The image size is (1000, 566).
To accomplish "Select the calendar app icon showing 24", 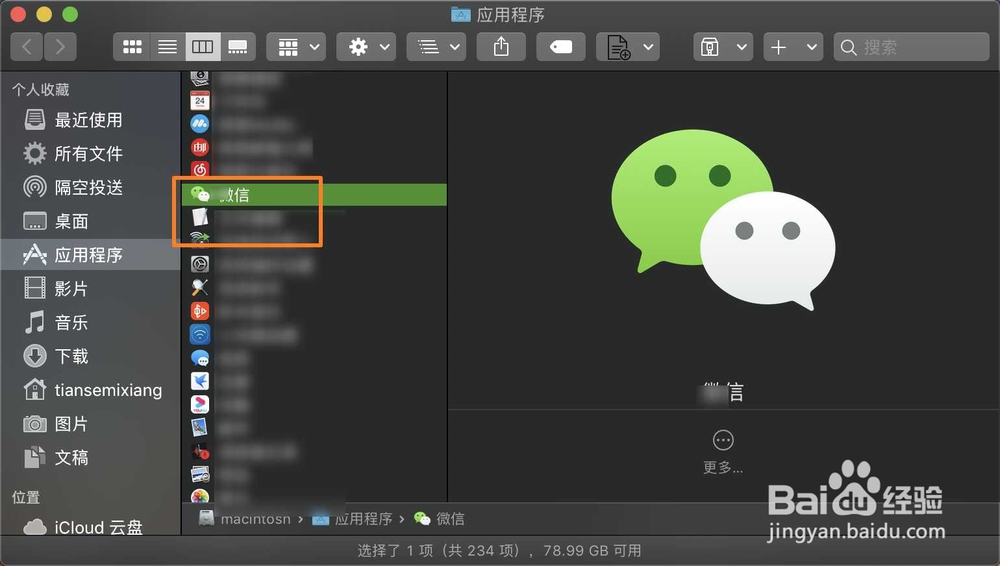I will [200, 100].
